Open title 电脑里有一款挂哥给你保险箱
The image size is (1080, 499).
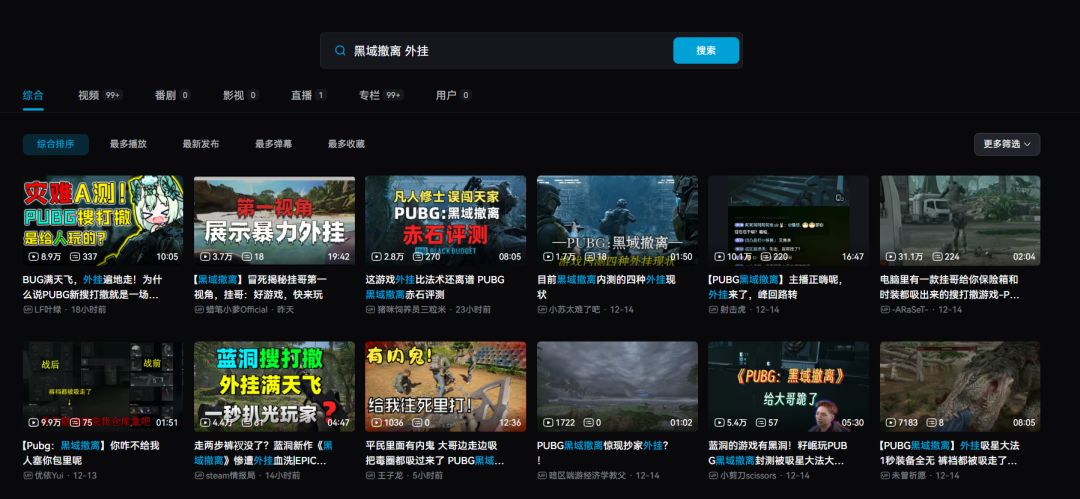[x=950, y=287]
